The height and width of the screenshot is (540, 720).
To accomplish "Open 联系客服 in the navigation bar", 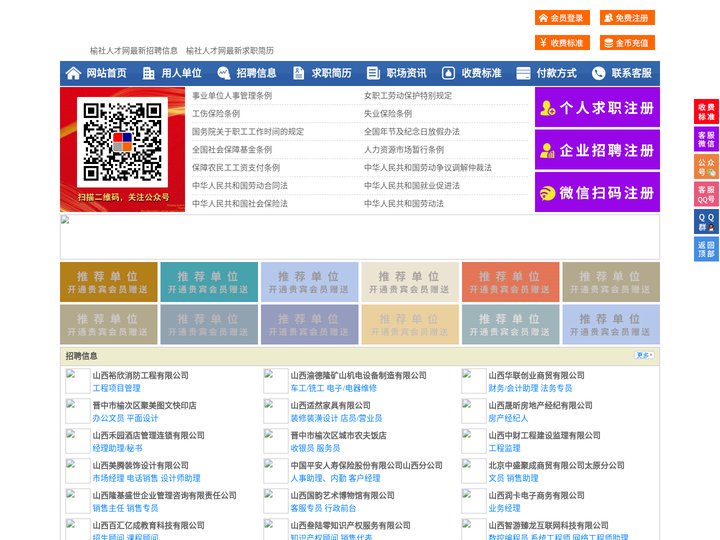I will click(x=631, y=73).
